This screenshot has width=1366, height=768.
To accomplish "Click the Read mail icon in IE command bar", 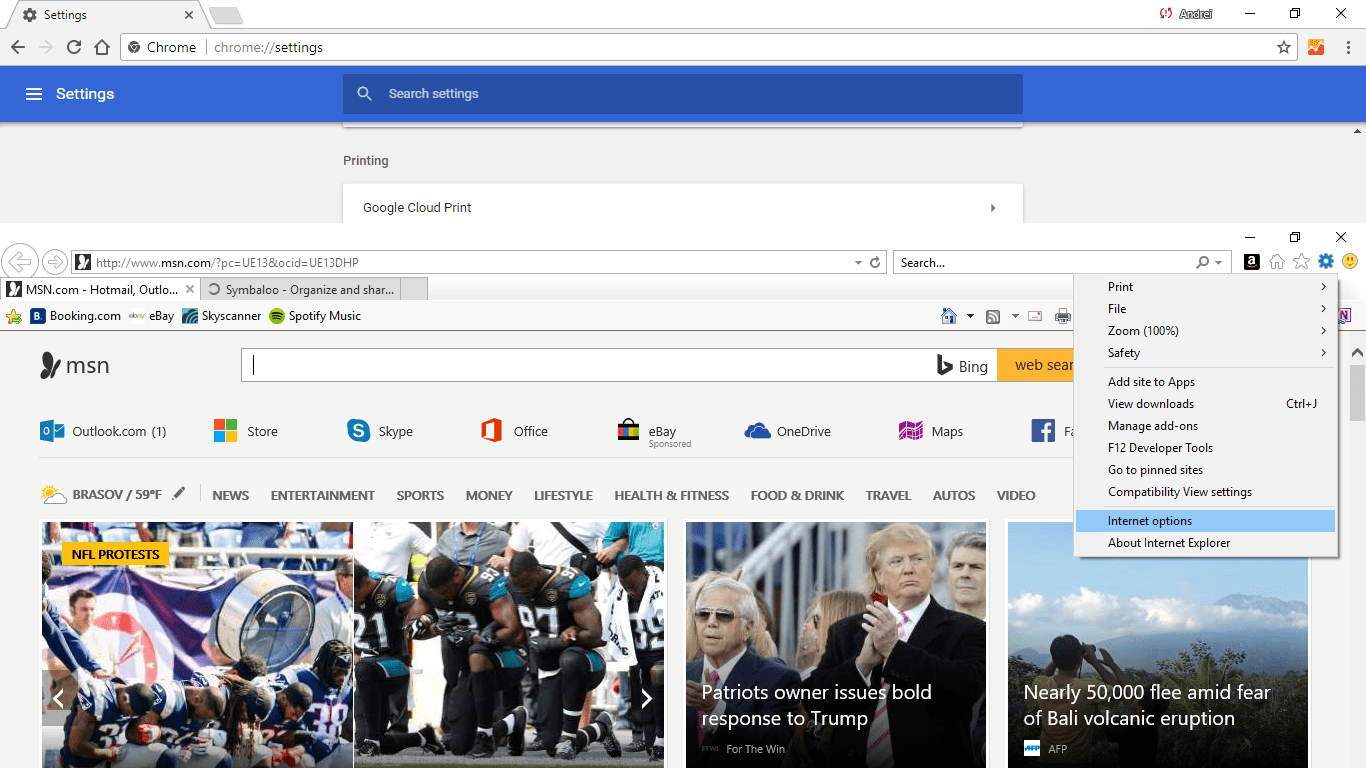I will (x=1035, y=317).
